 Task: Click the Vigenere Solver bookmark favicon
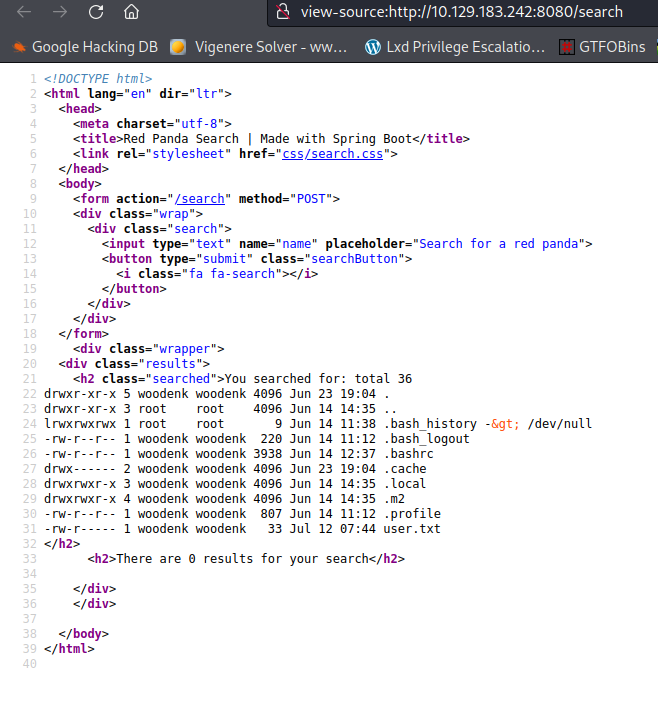tap(178, 47)
